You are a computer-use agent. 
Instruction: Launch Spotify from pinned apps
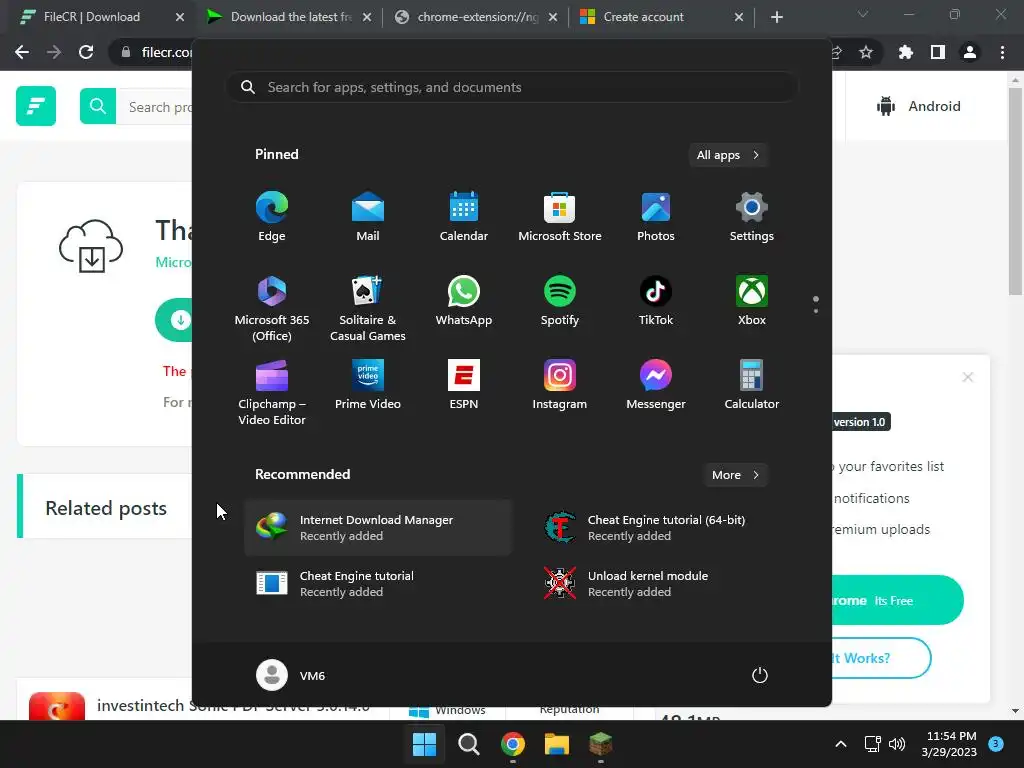tap(560, 302)
